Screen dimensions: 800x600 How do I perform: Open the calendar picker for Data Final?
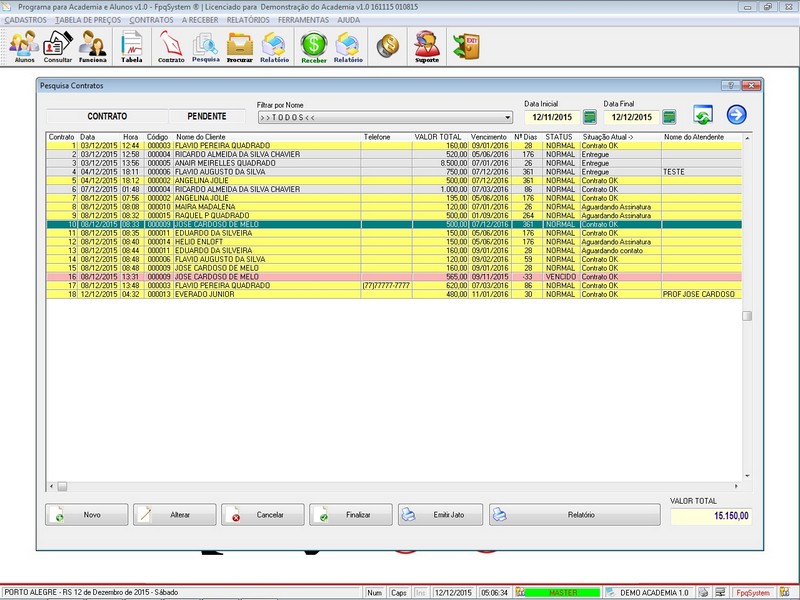[669, 117]
